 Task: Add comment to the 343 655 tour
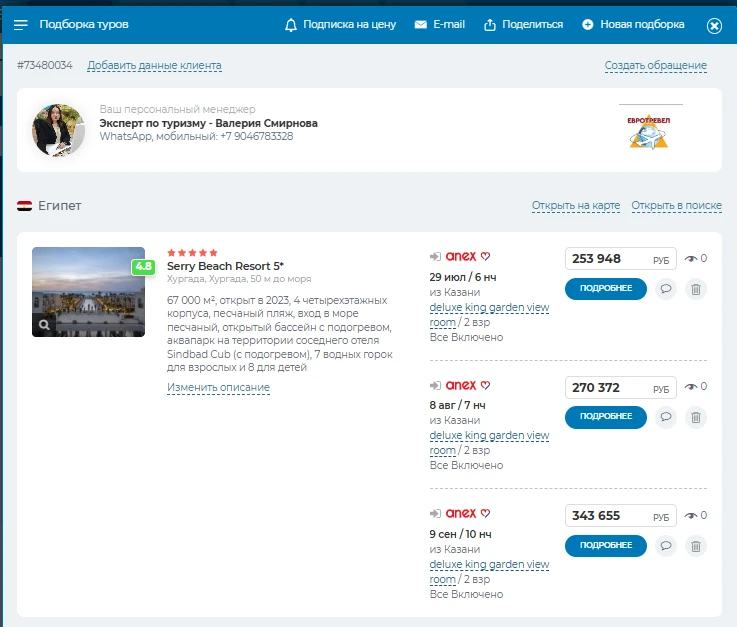click(666, 546)
